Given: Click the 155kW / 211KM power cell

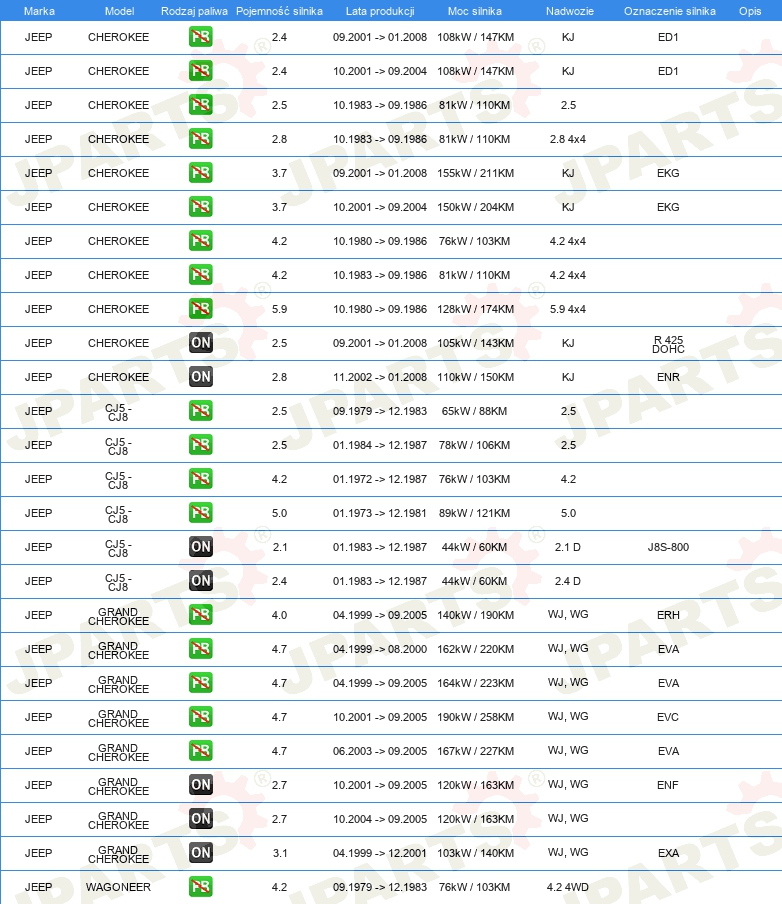Looking at the screenshot, I should tap(475, 173).
